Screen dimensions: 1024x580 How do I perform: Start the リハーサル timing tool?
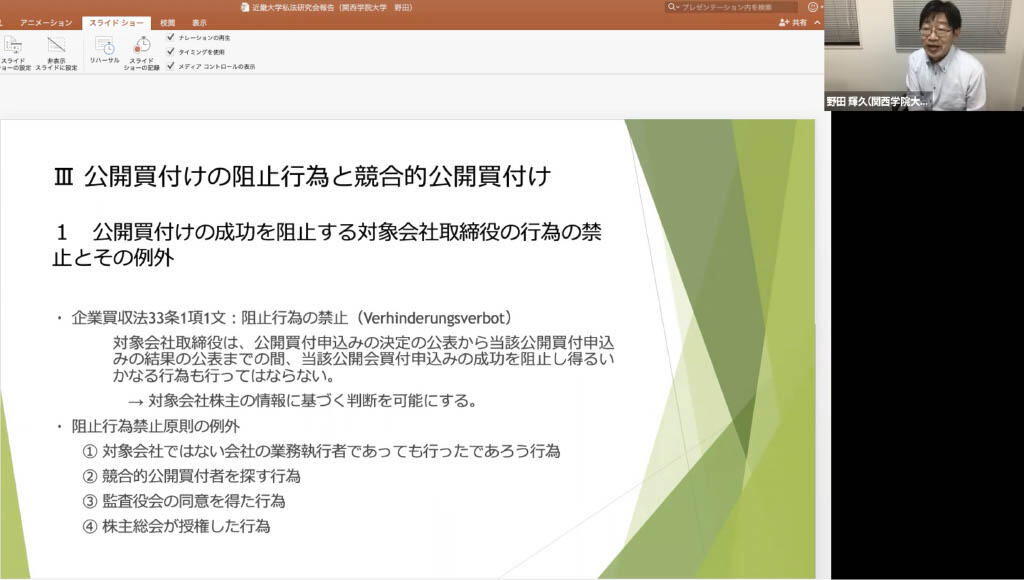[104, 46]
